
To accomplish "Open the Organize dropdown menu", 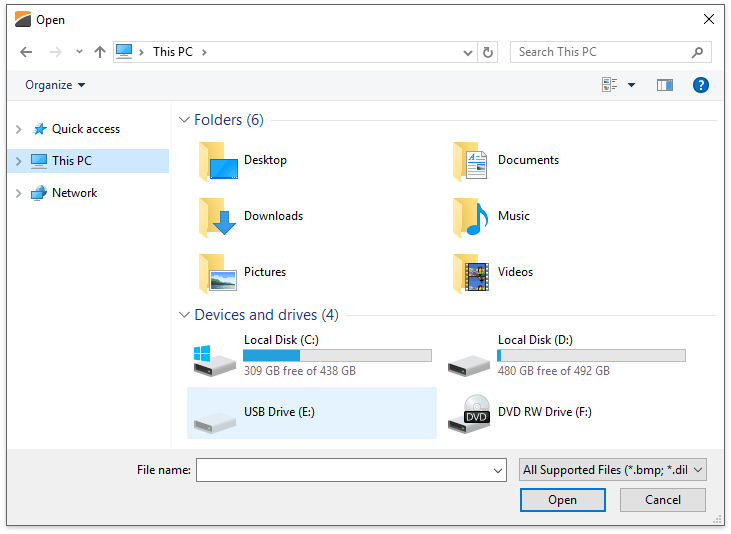I will (55, 85).
